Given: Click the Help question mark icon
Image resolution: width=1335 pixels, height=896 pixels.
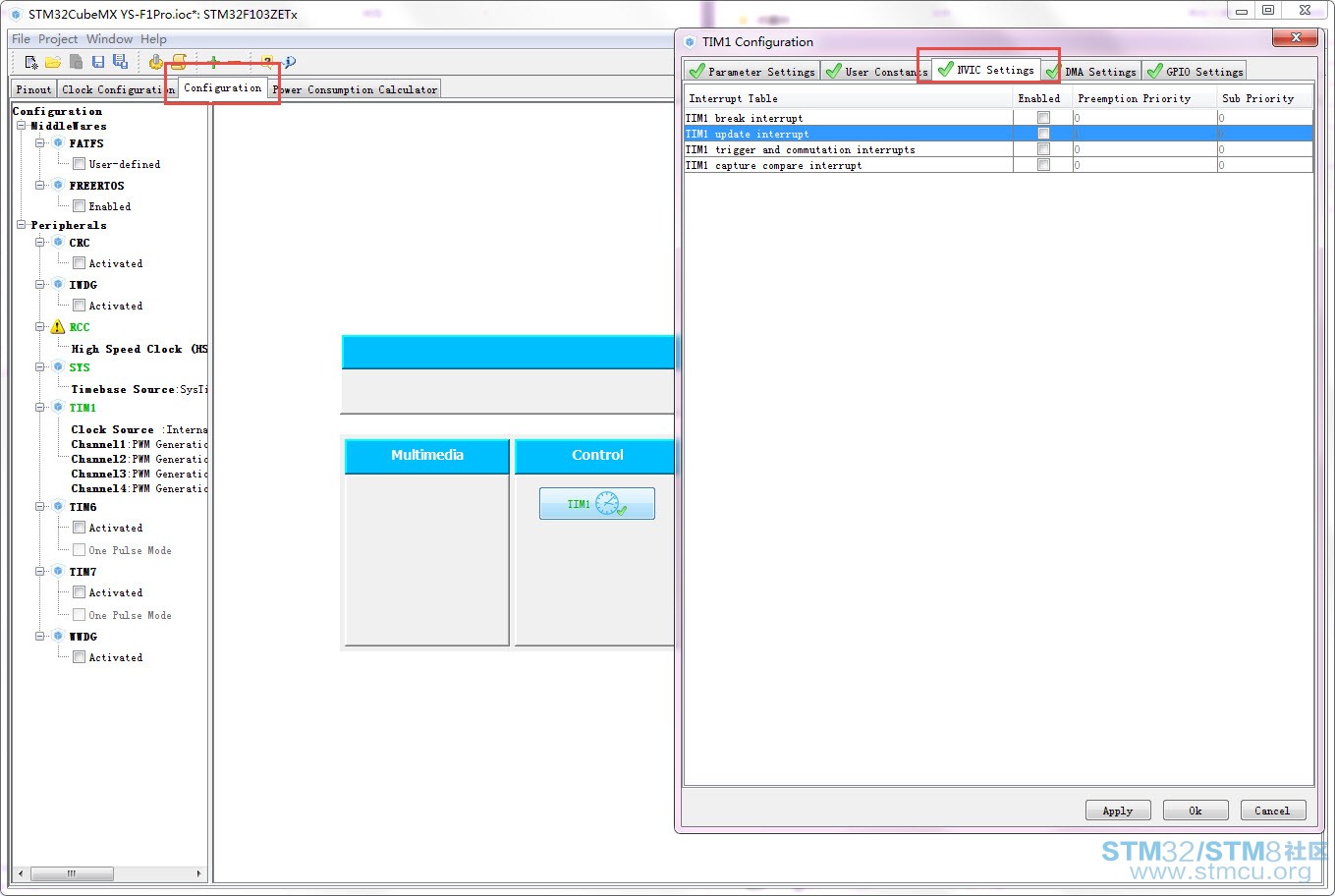Looking at the screenshot, I should coord(266,62).
